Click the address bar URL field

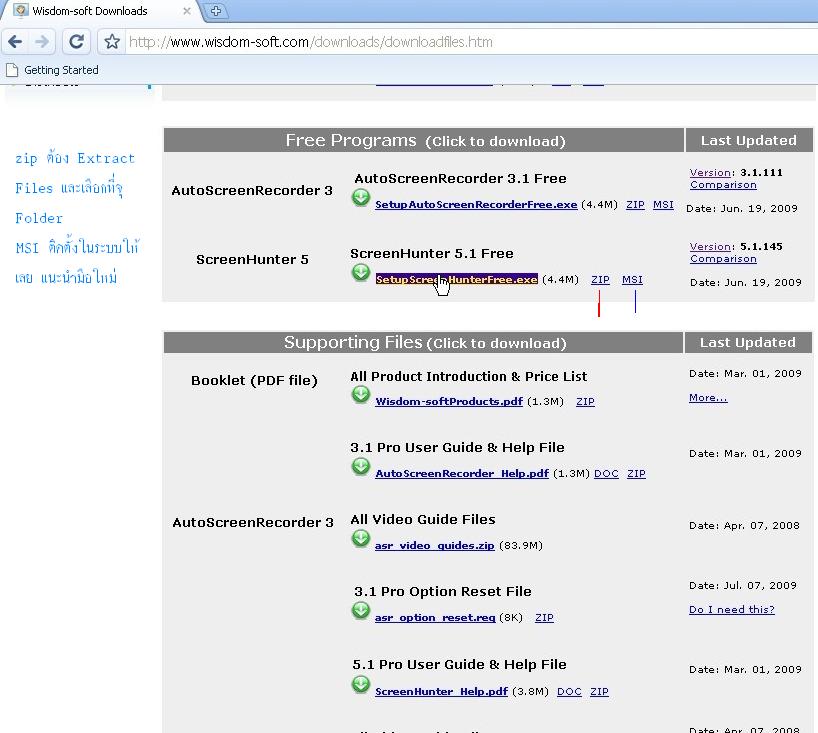click(x=470, y=42)
